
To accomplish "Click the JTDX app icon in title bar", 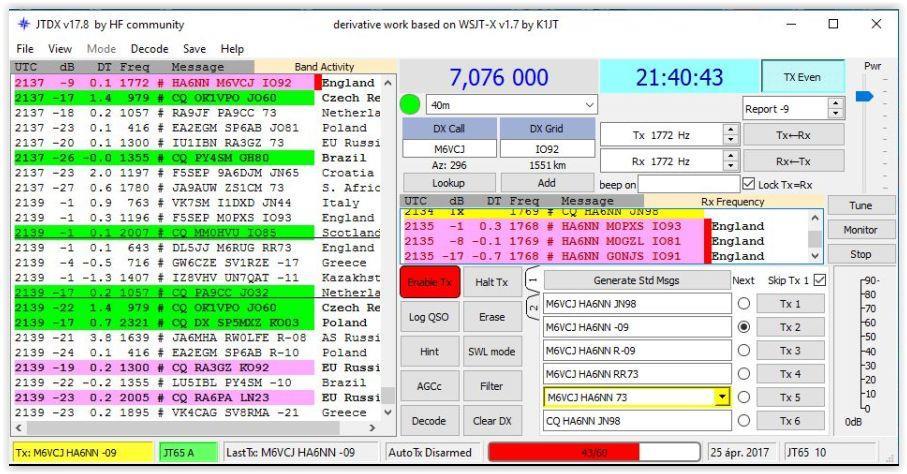I will 24,24.
